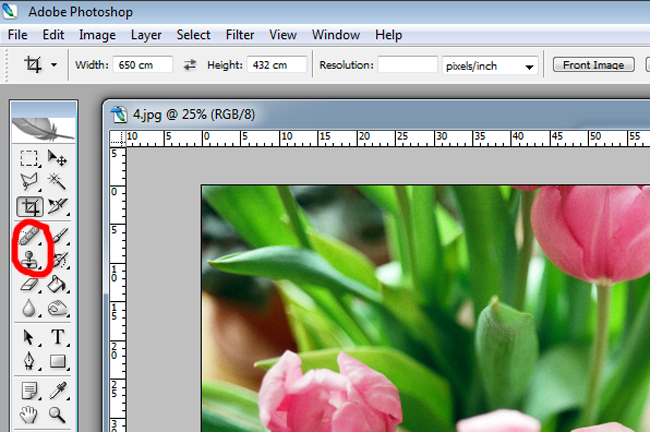Image resolution: width=650 pixels, height=432 pixels.
Task: Open the Filter menu
Action: click(239, 35)
